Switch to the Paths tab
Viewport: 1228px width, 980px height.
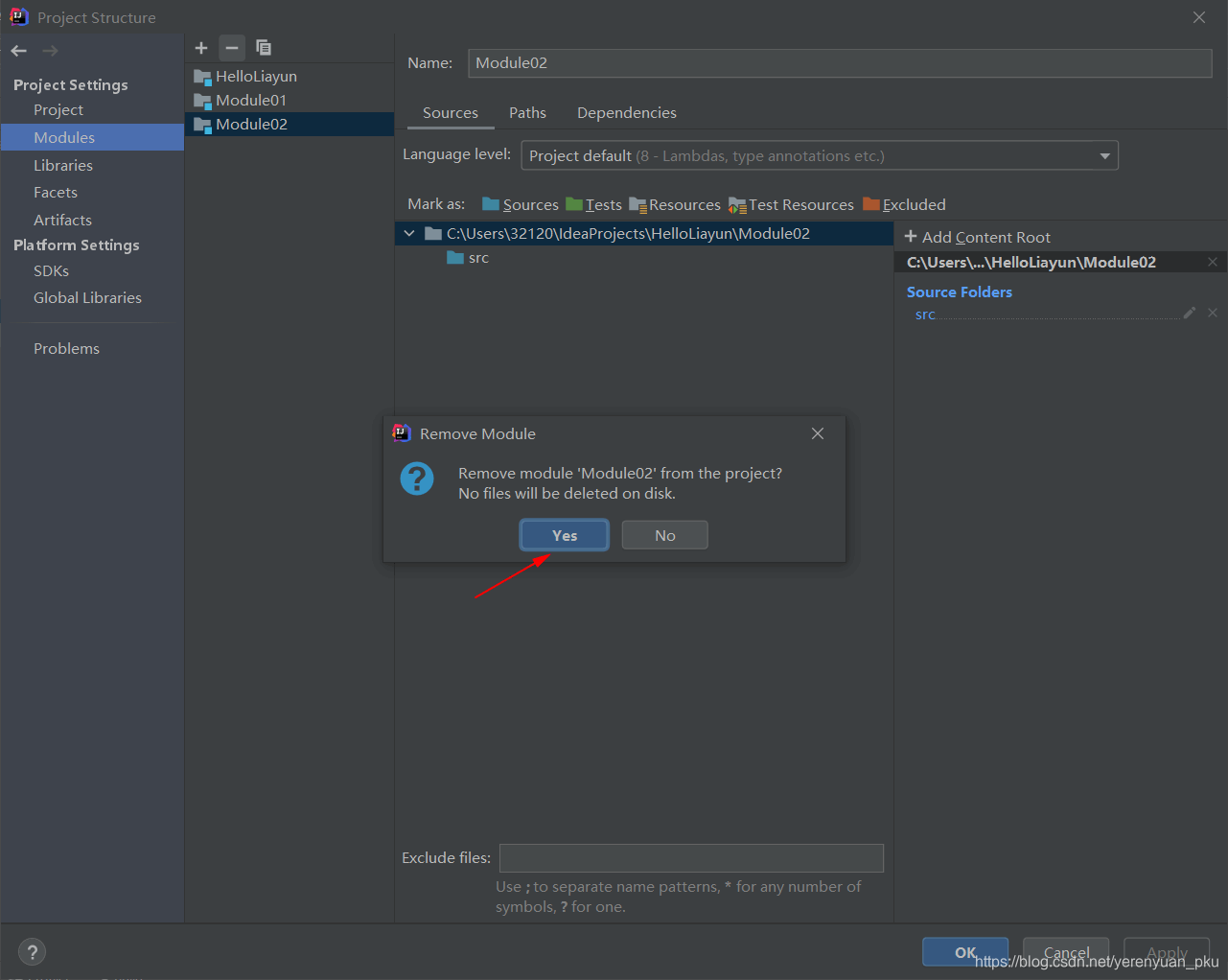point(527,112)
